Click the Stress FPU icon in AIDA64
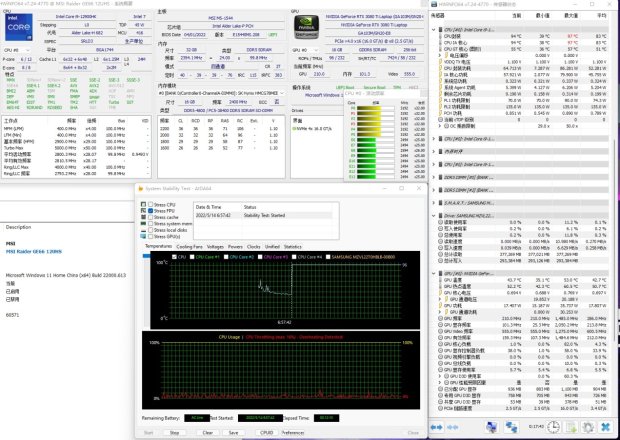The image size is (620, 440). (x=143, y=211)
